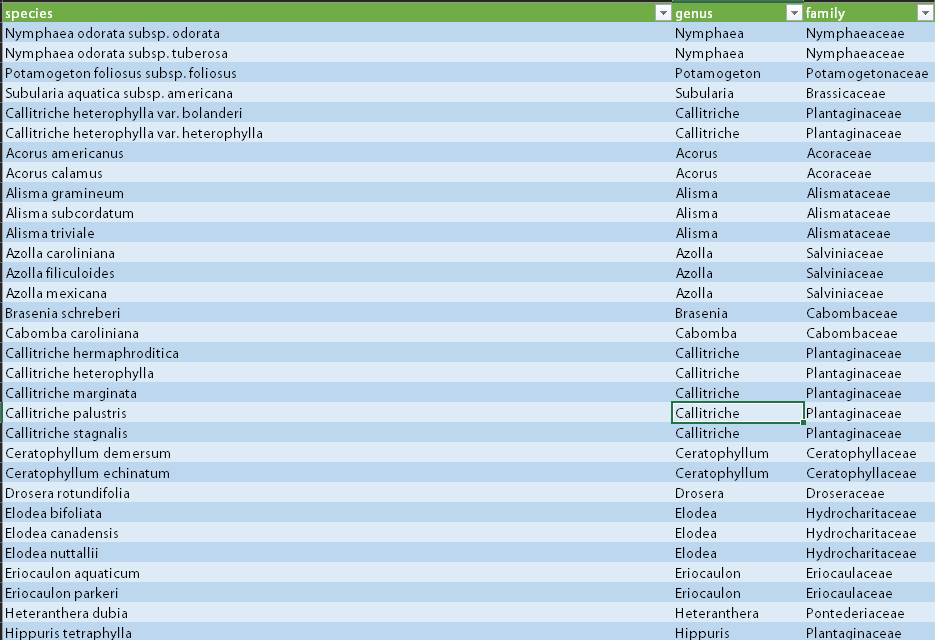Click genus cell in Eriocaulon parkeri row
Screen dimensions: 935x640
coord(738,593)
